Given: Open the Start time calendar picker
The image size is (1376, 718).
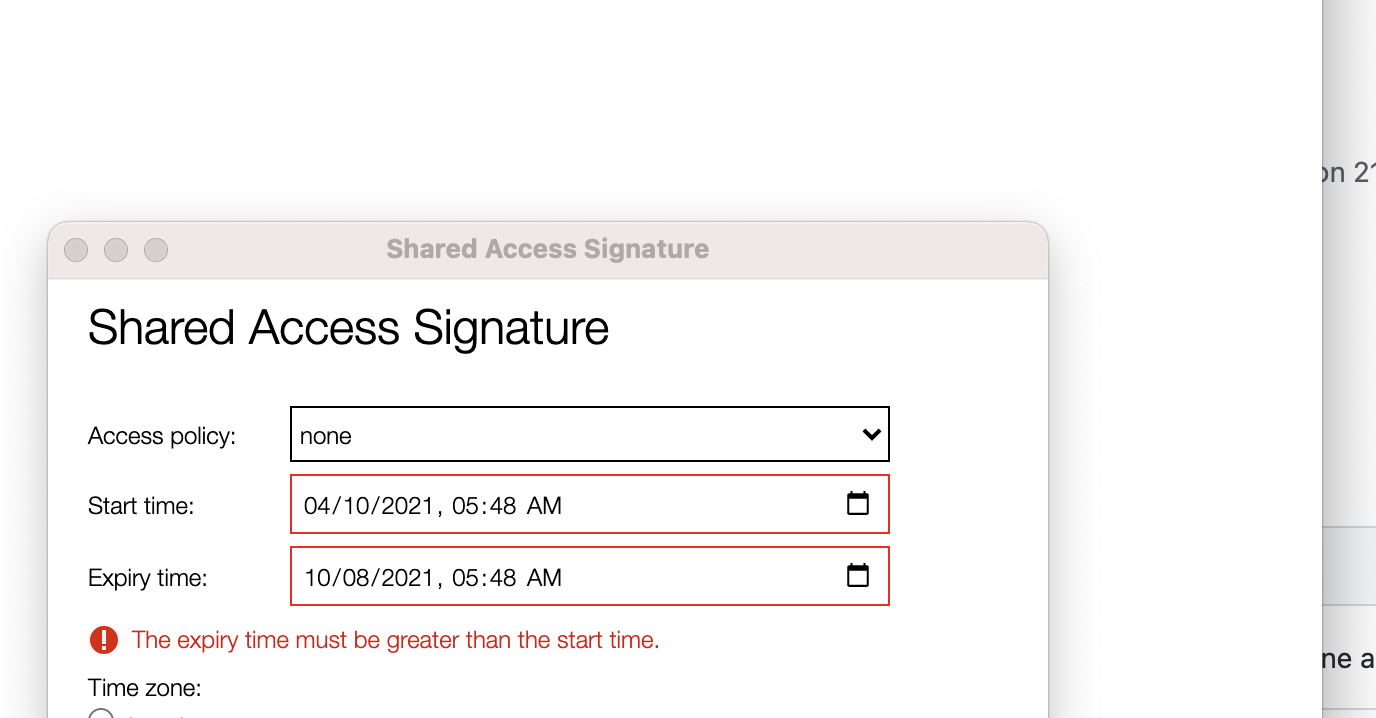Looking at the screenshot, I should (858, 504).
